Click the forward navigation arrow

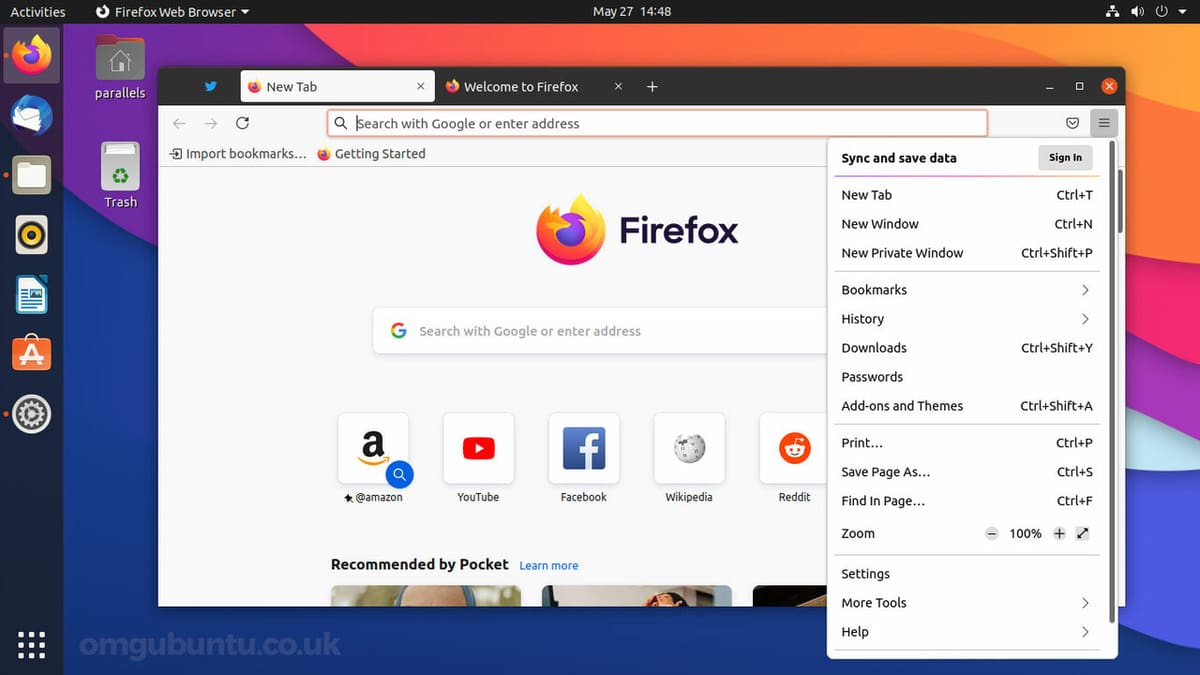click(211, 123)
